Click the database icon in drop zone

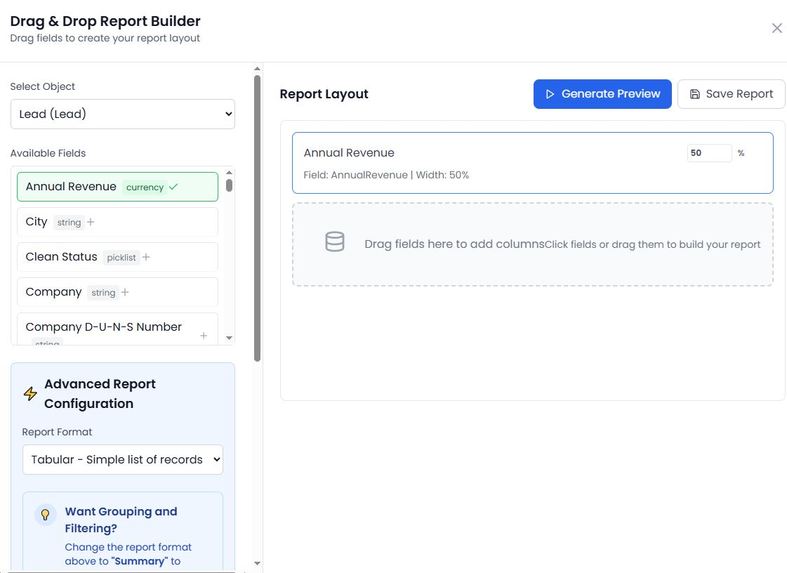(335, 242)
